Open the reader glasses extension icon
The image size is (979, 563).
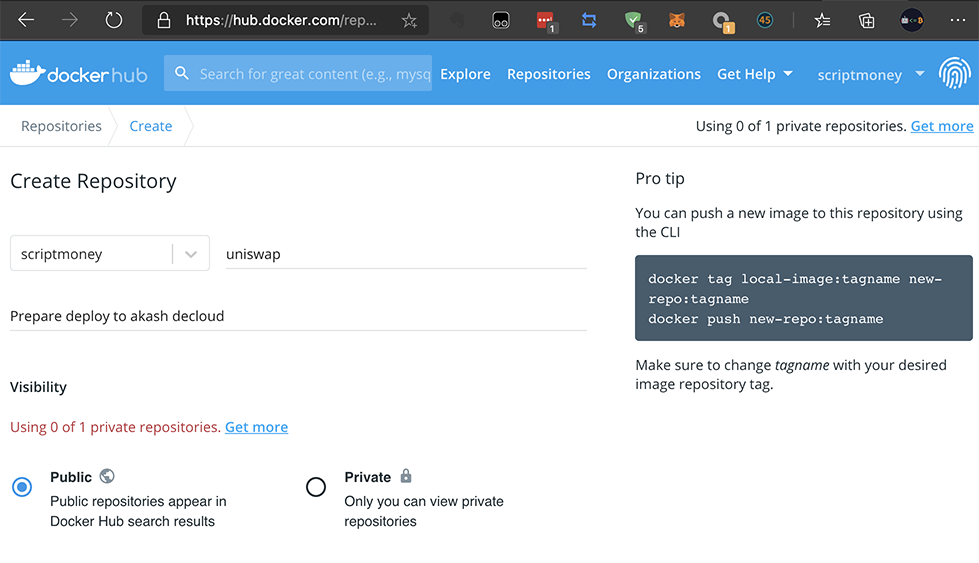pyautogui.click(x=501, y=21)
